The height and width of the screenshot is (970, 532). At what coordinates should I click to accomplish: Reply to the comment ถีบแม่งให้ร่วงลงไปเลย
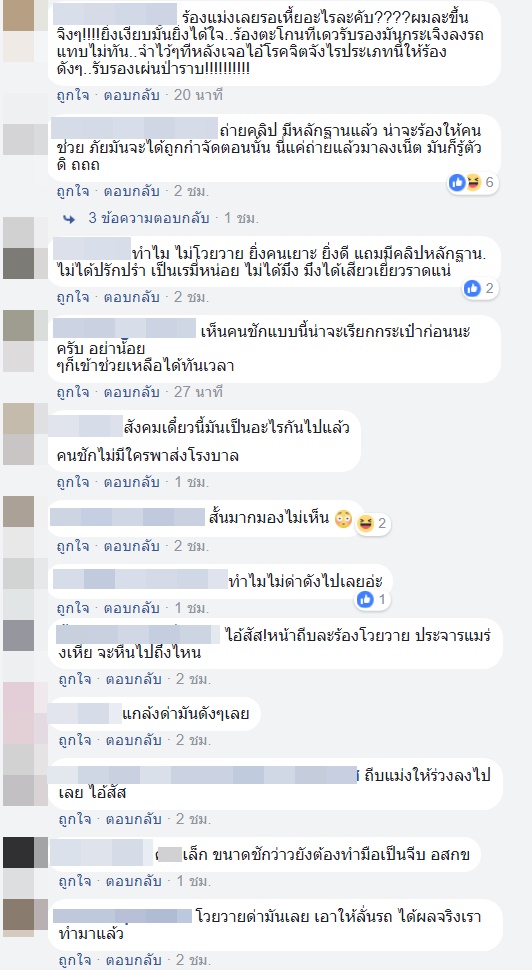point(133,819)
